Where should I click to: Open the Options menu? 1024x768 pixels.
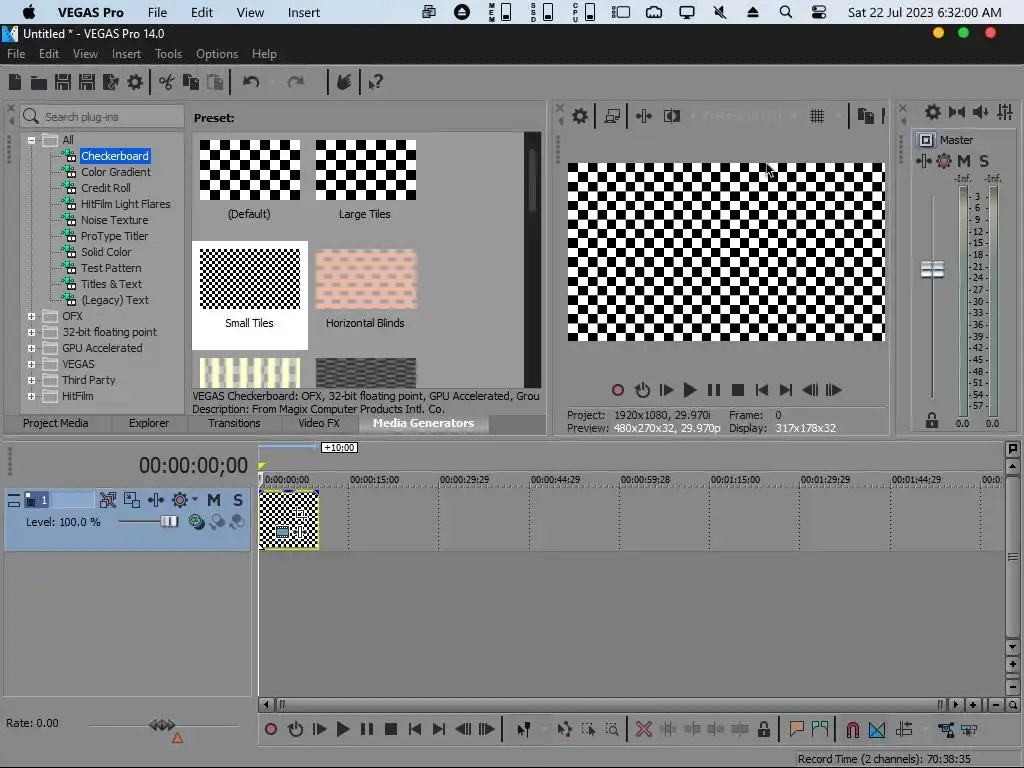point(217,54)
